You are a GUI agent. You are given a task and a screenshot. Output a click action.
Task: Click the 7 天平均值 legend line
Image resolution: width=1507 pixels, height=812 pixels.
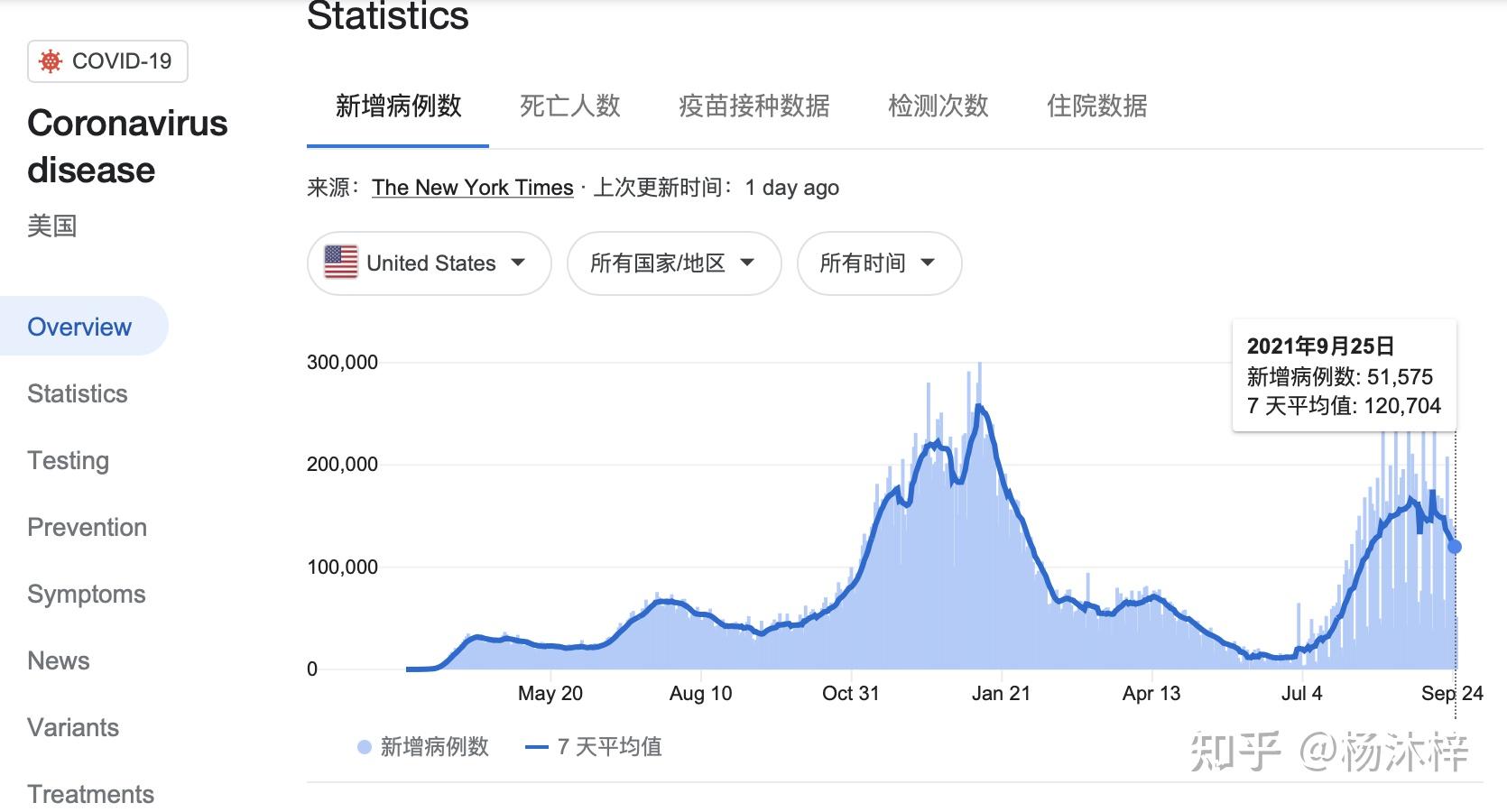click(537, 747)
